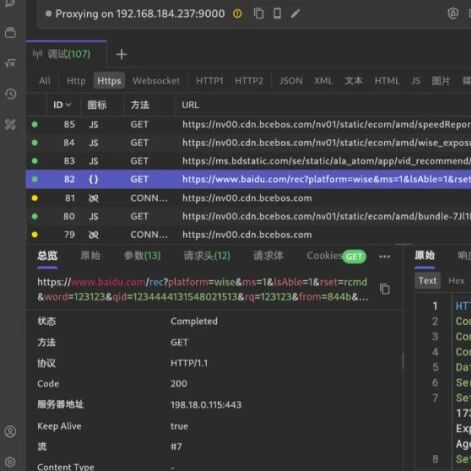Viewport: 471px width, 471px height.
Task: Click the pencil edit icon beside proxy address
Action: click(295, 14)
